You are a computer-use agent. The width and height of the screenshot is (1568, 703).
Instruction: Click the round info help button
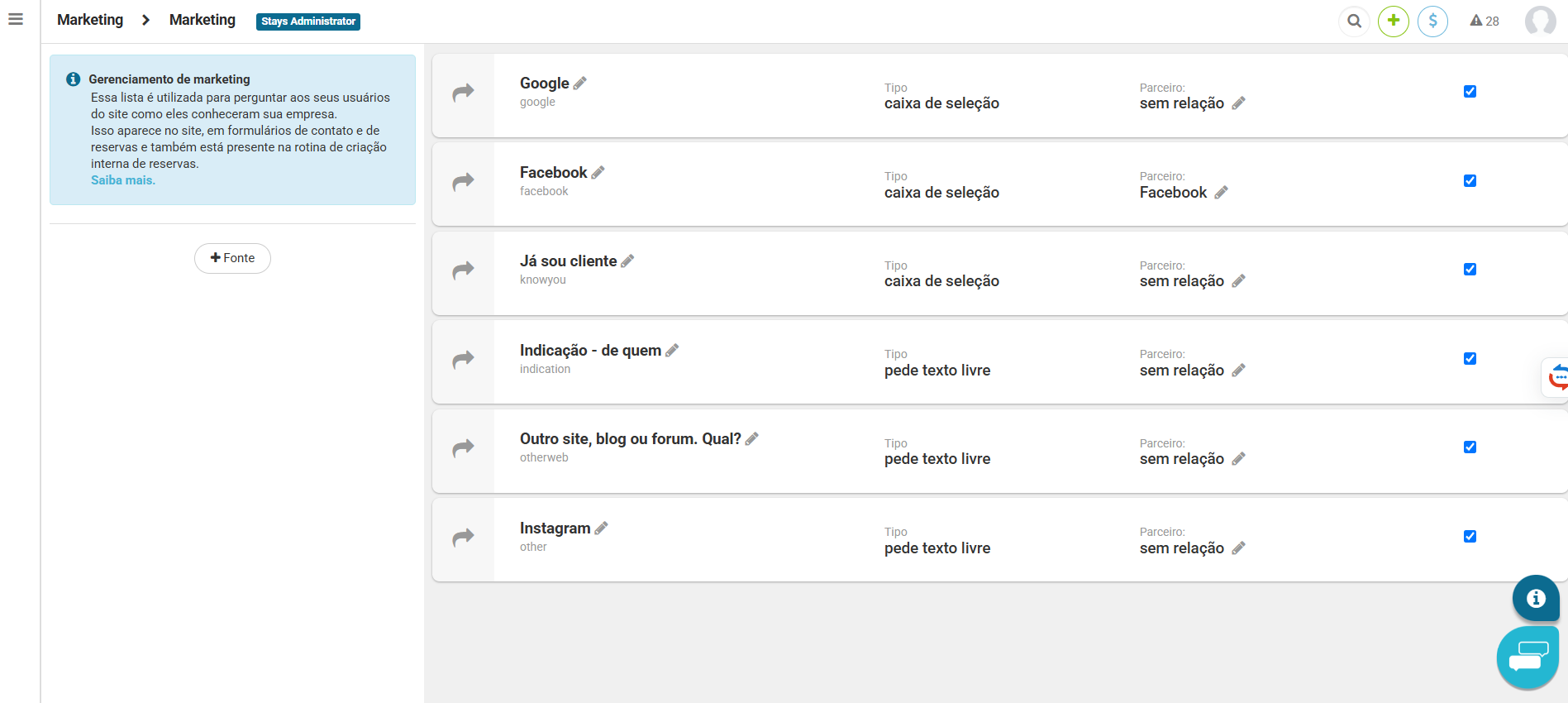[x=1536, y=598]
